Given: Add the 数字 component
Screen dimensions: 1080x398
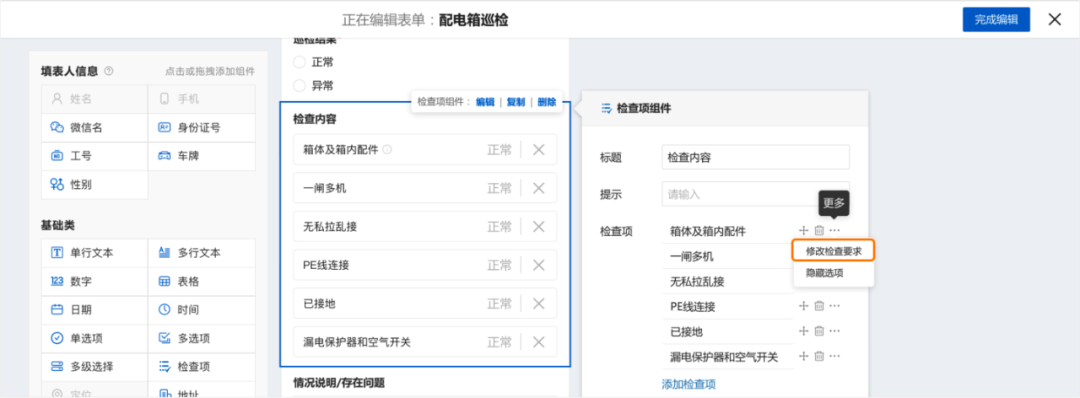Looking at the screenshot, I should pyautogui.click(x=94, y=282).
